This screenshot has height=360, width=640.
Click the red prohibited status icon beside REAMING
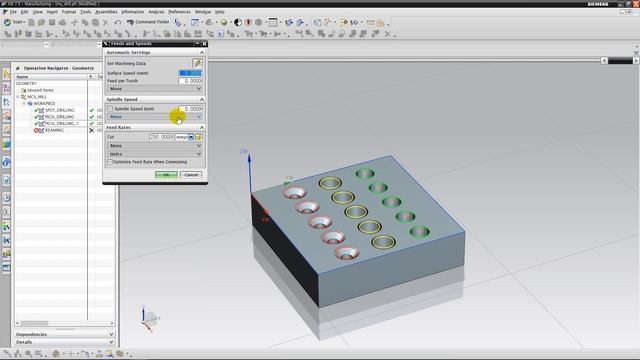[36, 130]
